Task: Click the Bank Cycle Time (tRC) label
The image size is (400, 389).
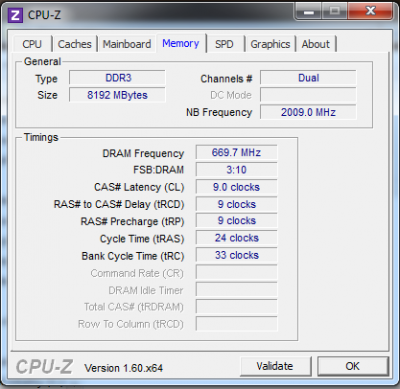Action: click(133, 256)
